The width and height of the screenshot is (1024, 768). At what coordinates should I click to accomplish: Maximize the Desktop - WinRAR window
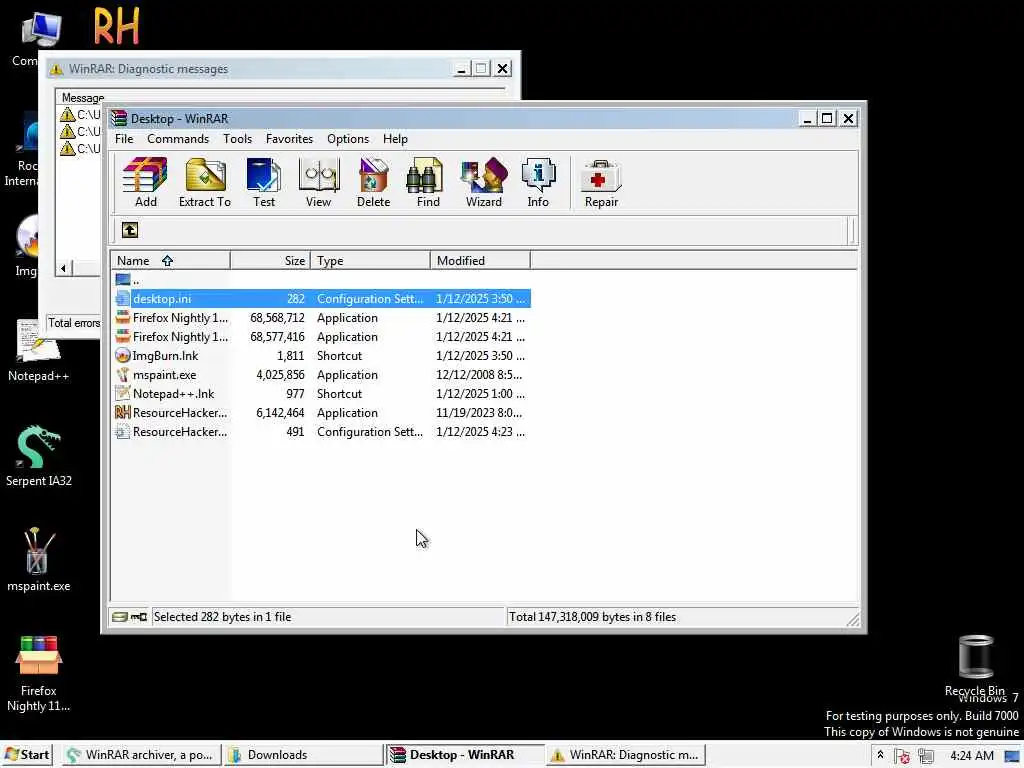click(827, 118)
